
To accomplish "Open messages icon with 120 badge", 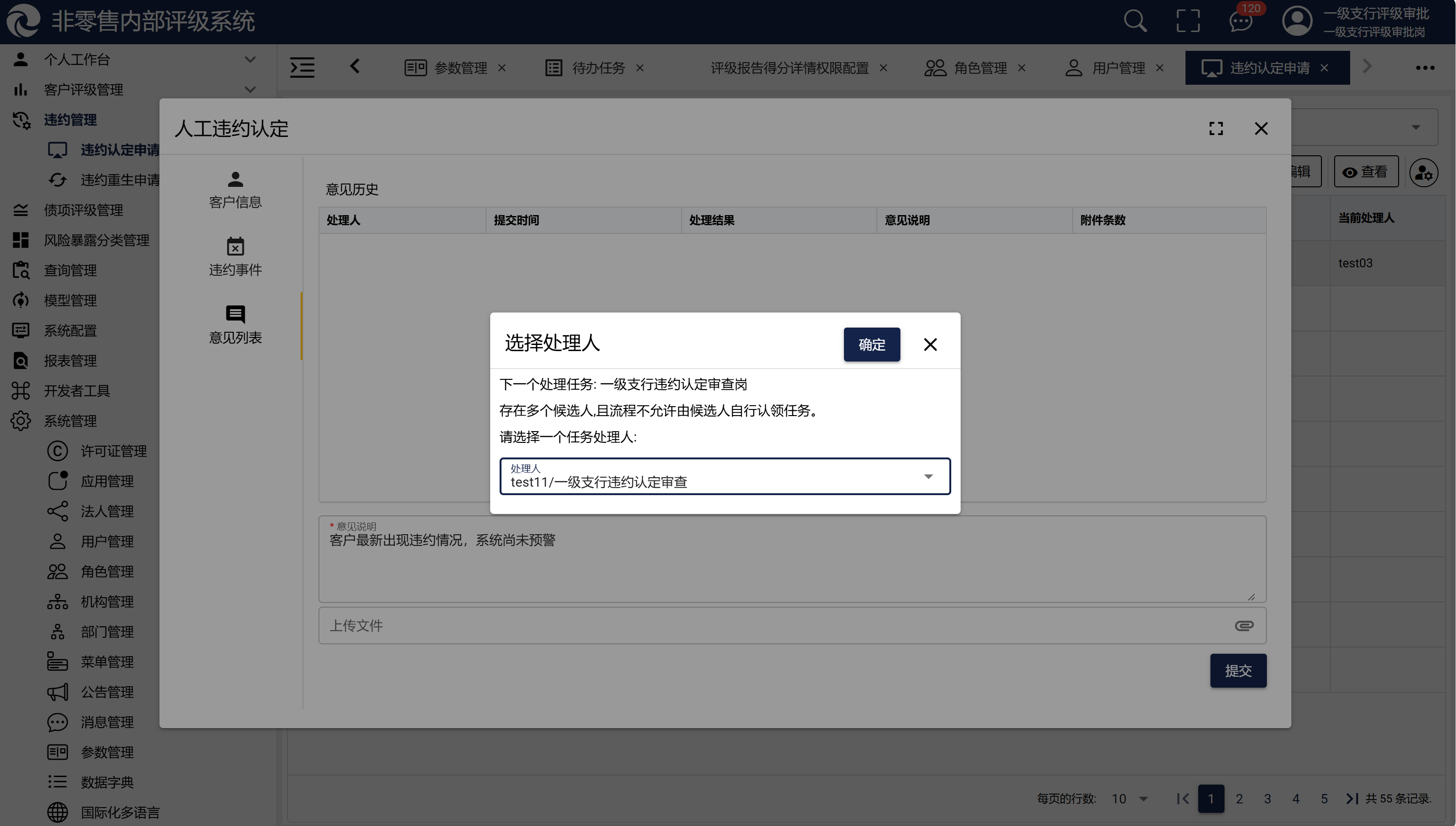I will [1240, 22].
